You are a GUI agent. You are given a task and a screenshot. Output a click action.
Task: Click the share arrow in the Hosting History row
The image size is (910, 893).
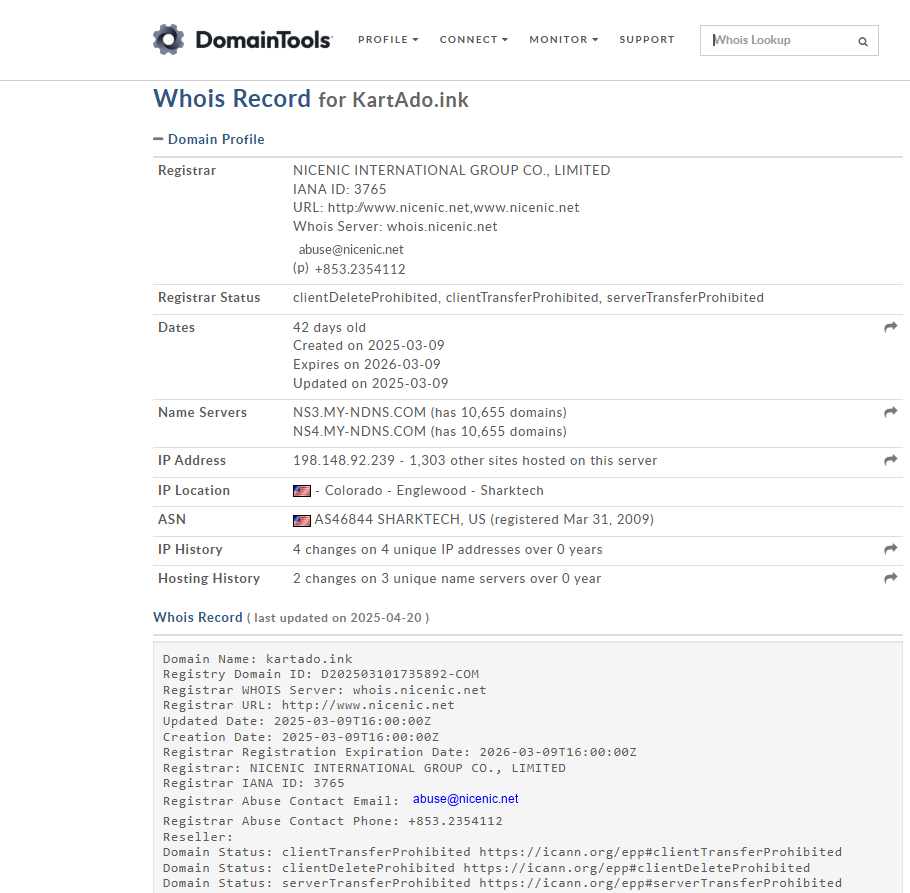(x=890, y=578)
